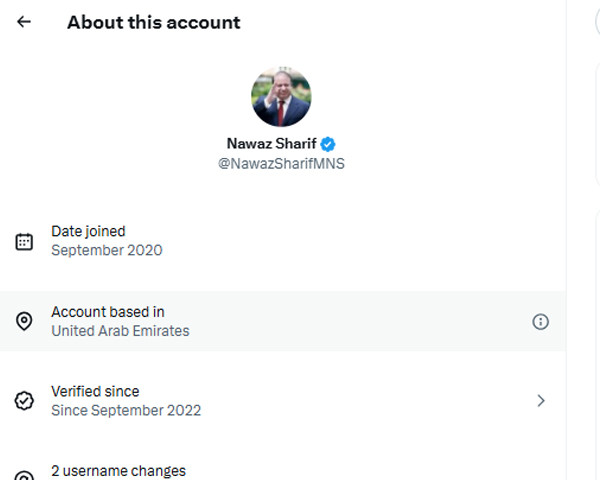Open the @NawazSharifMNS handle

click(x=281, y=164)
